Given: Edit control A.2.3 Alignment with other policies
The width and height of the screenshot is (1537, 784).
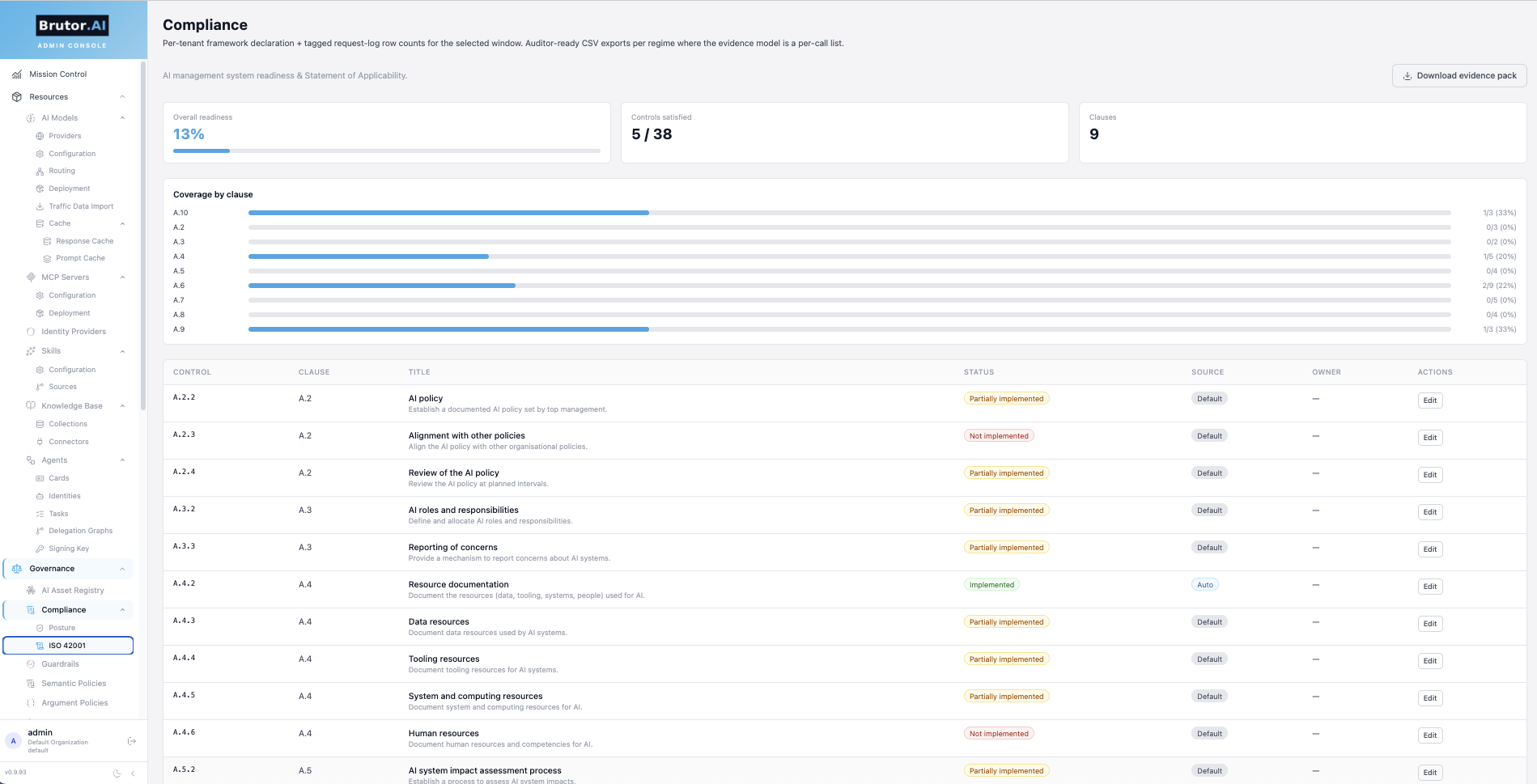Looking at the screenshot, I should 1430,438.
